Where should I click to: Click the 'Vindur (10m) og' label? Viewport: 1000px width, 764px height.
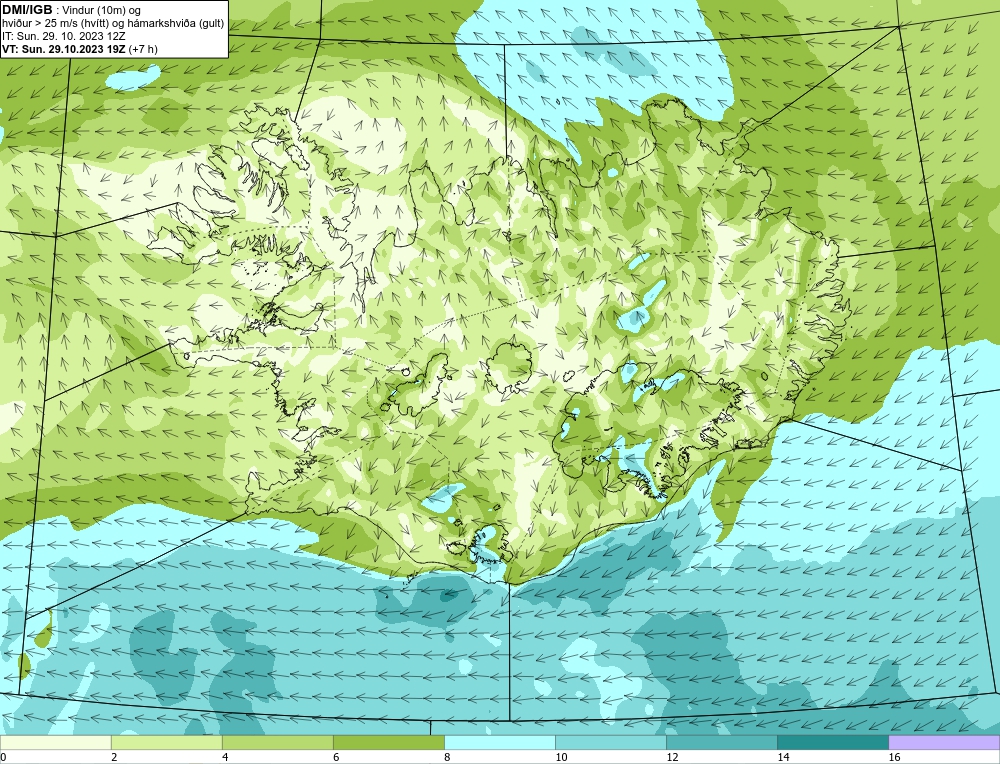102,10
